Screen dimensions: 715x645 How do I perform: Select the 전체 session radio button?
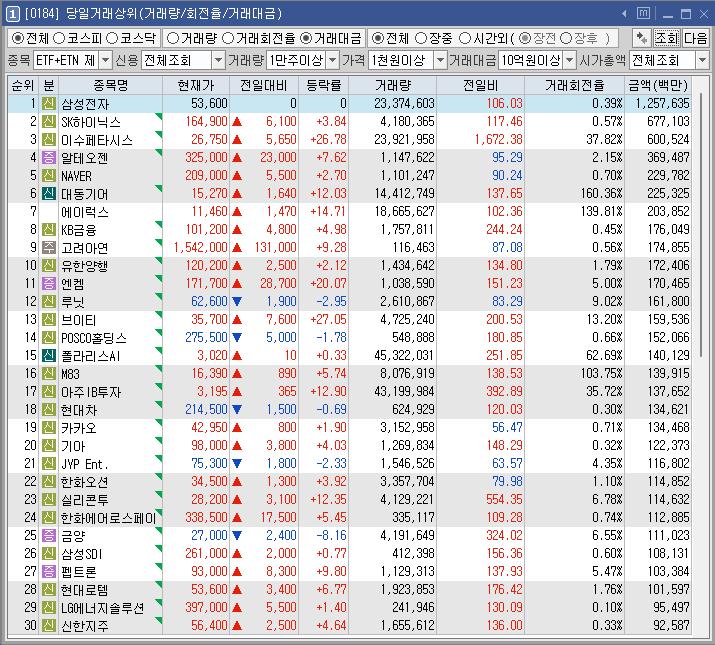378,38
